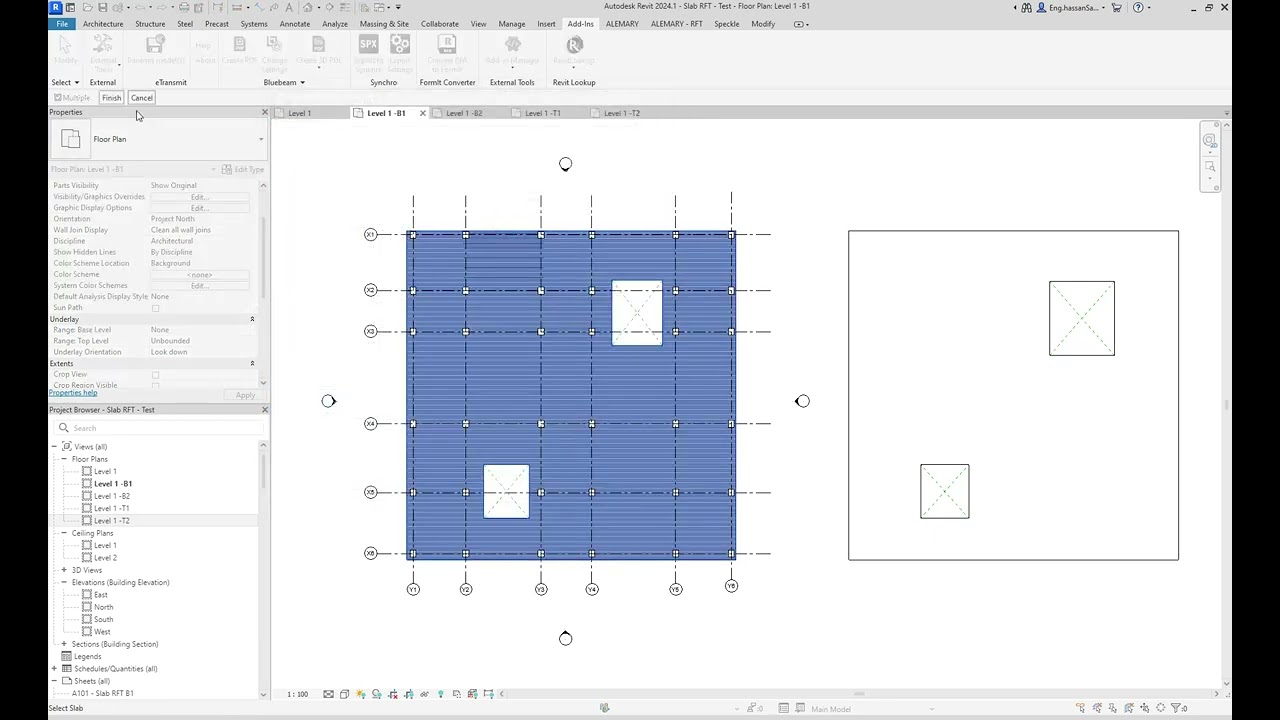Image resolution: width=1280 pixels, height=720 pixels.
Task: Toggle the Crop View checkbox in Properties
Action: [x=155, y=375]
